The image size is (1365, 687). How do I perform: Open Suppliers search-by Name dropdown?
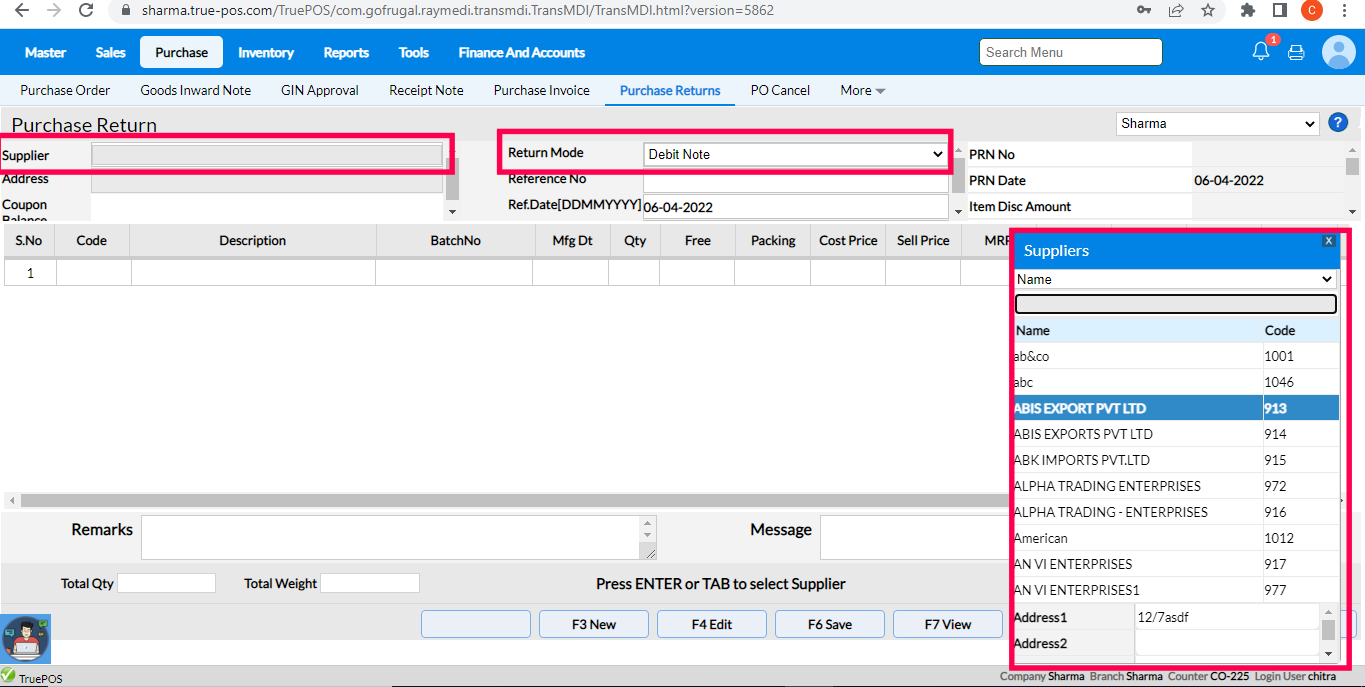click(x=1175, y=279)
